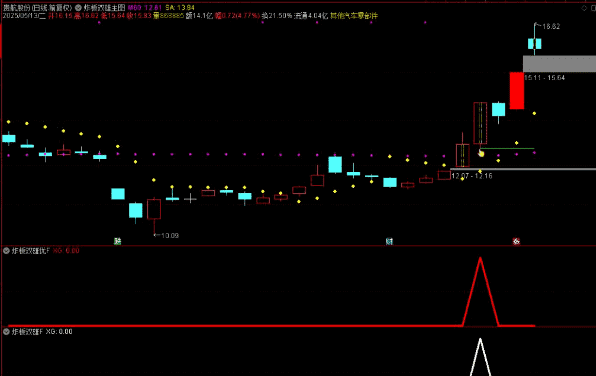Click the green event marker on the date axis
The width and height of the screenshot is (596, 376).
[117, 241]
